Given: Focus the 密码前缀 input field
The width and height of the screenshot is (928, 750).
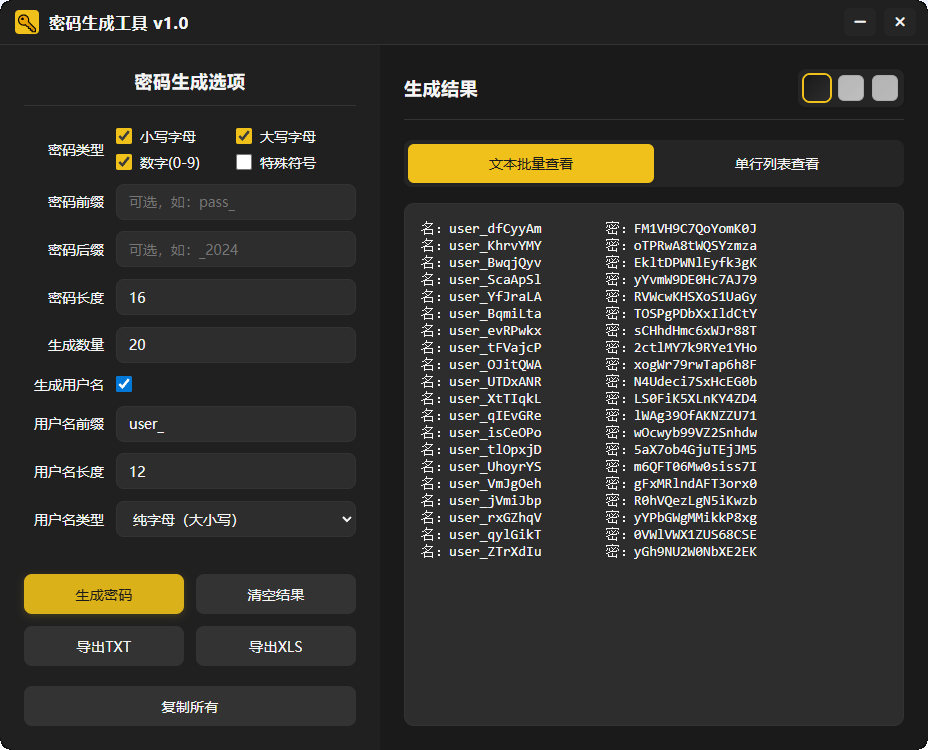Looking at the screenshot, I should click(x=236, y=202).
